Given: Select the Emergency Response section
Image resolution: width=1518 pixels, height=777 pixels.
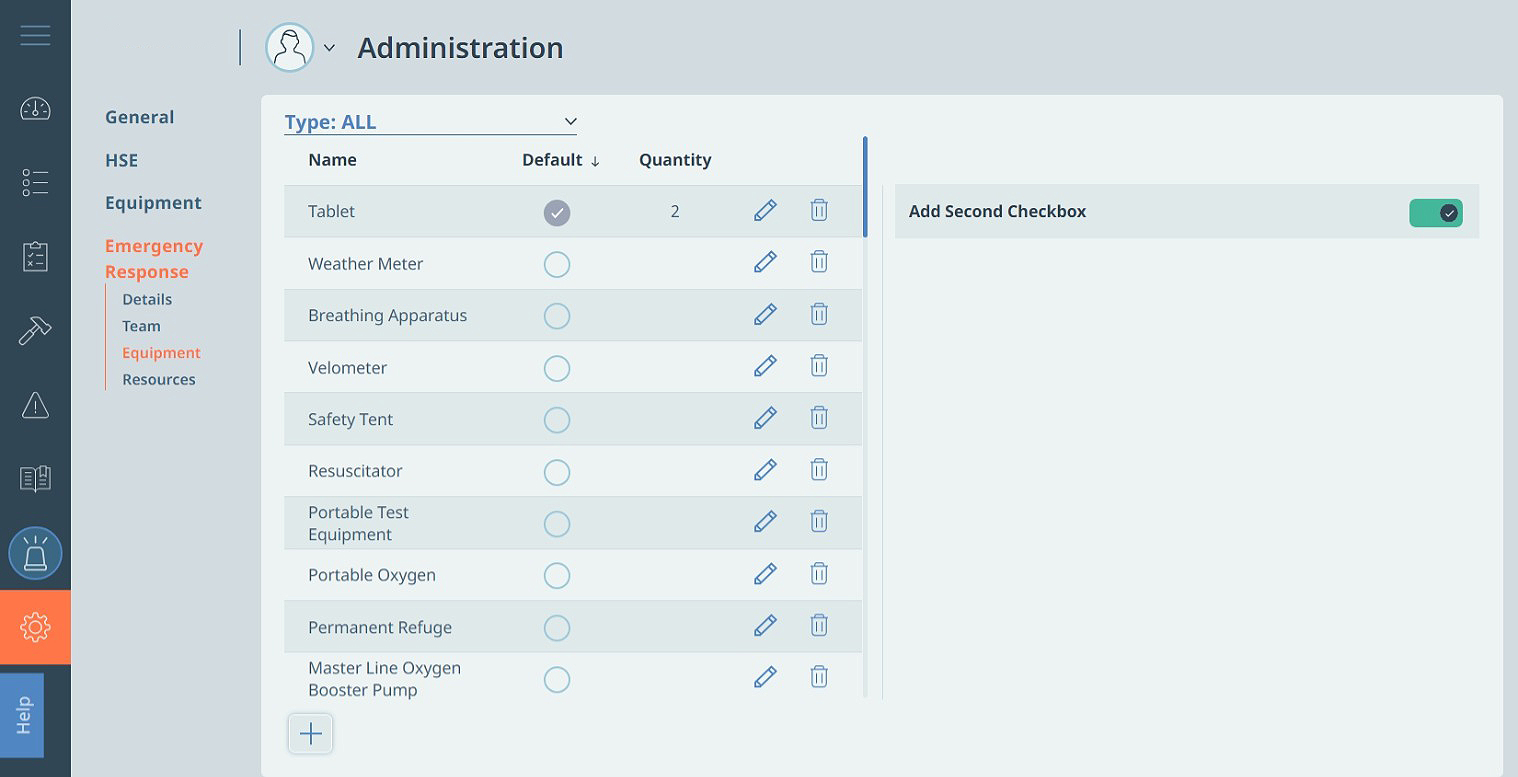Looking at the screenshot, I should (x=154, y=259).
